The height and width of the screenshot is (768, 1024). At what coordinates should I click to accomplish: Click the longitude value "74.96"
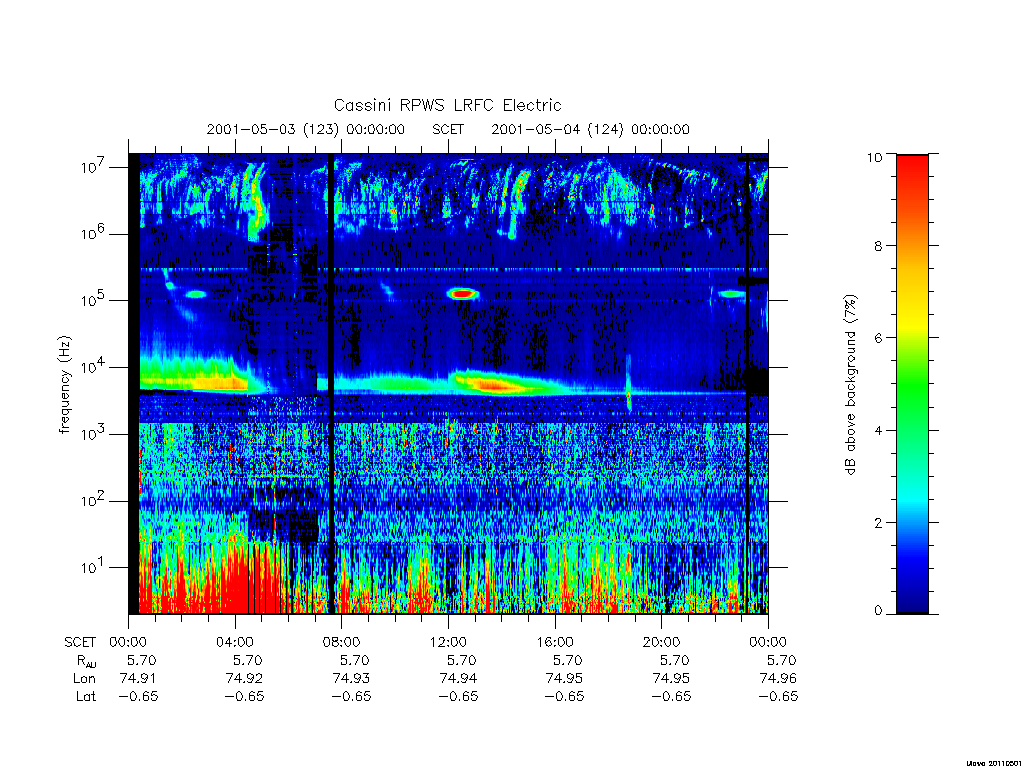tap(778, 679)
